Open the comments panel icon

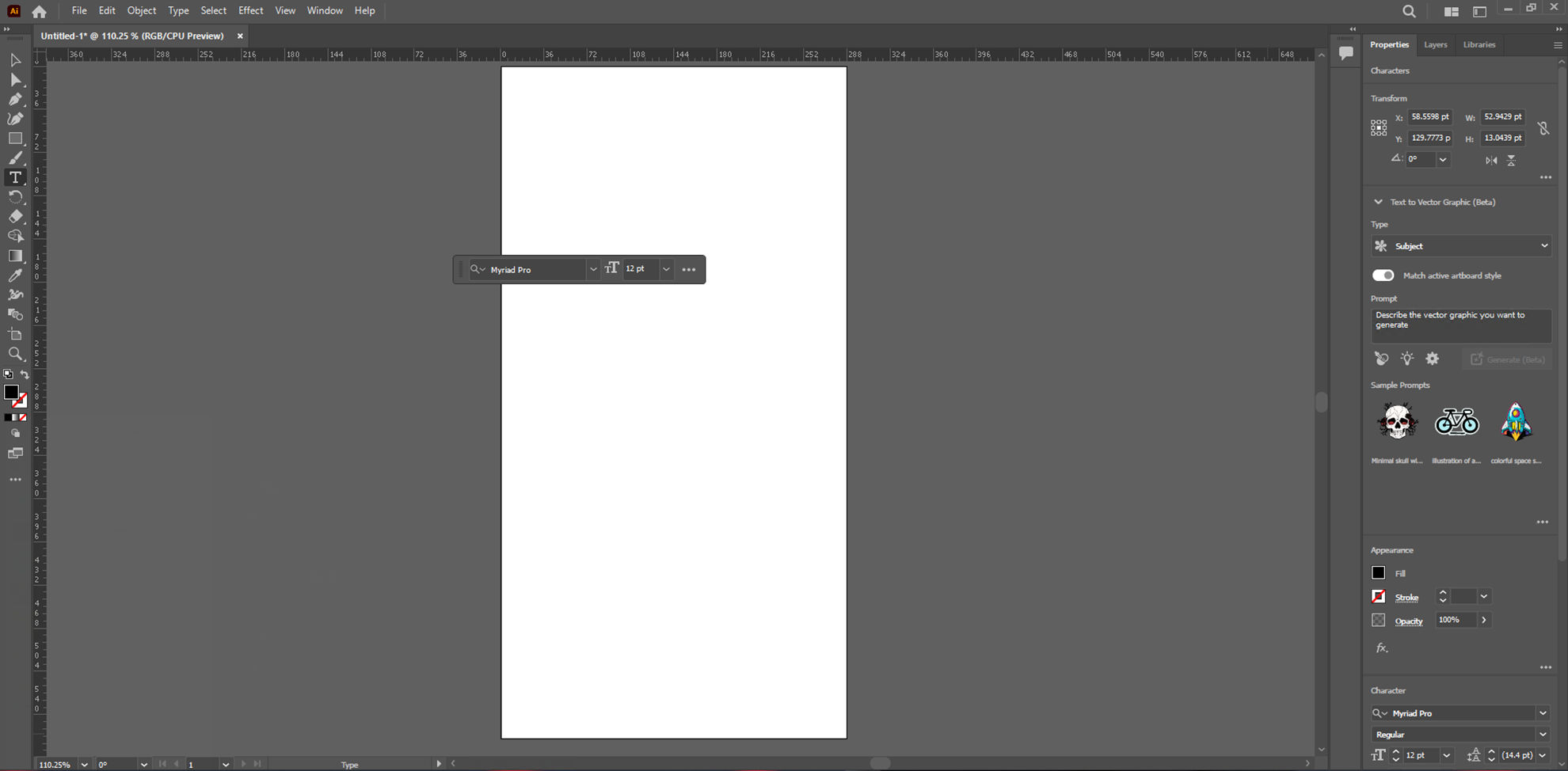[x=1345, y=53]
